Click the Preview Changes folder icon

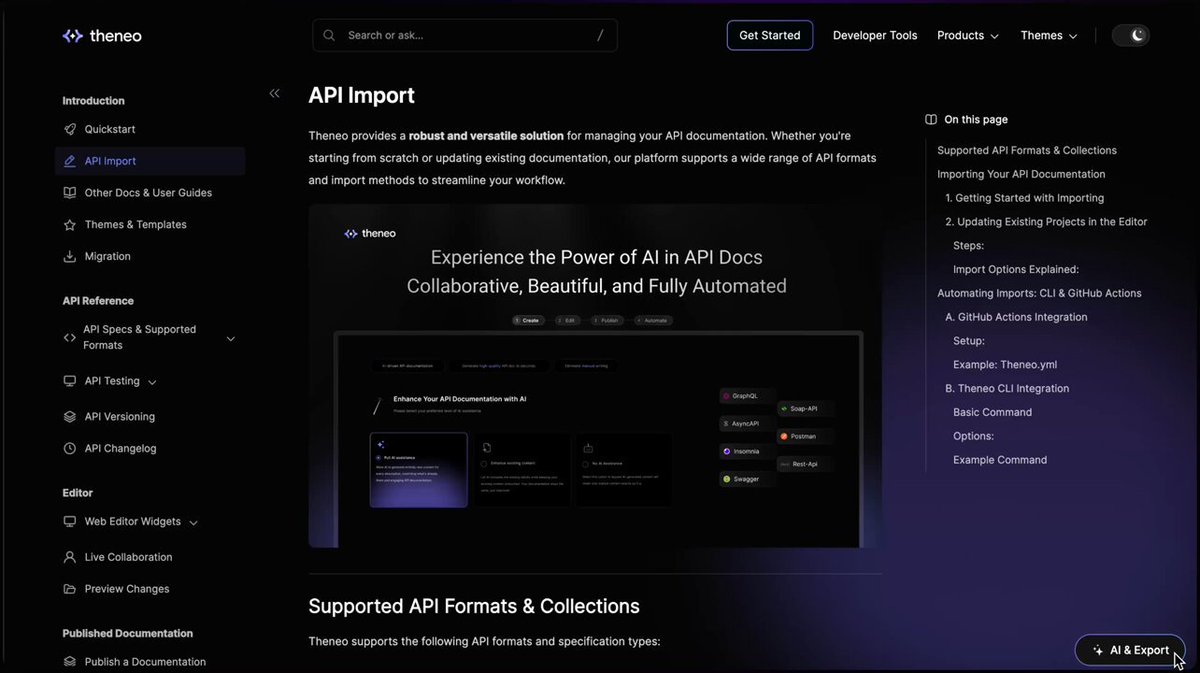tap(70, 589)
